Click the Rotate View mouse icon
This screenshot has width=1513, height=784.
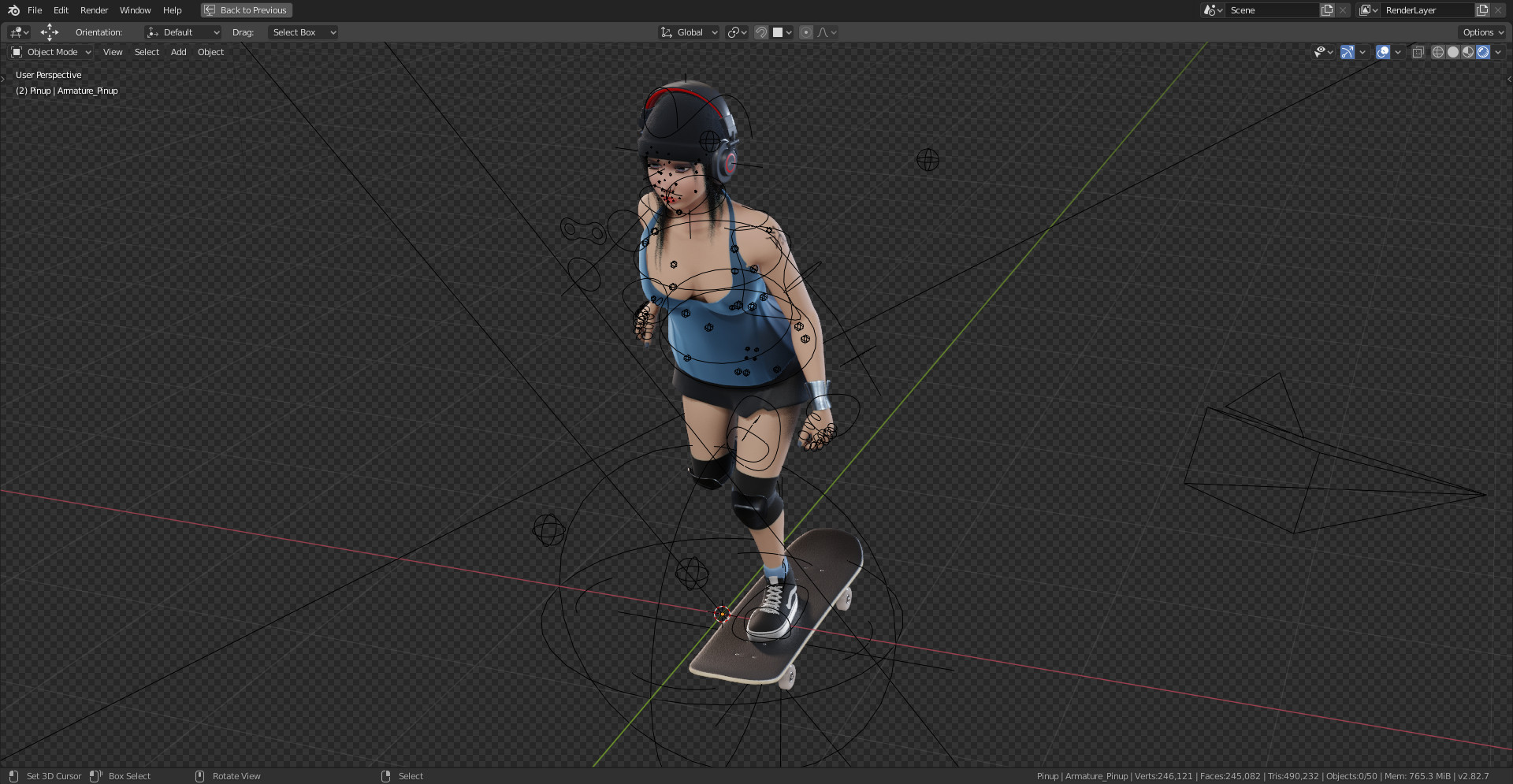199,776
